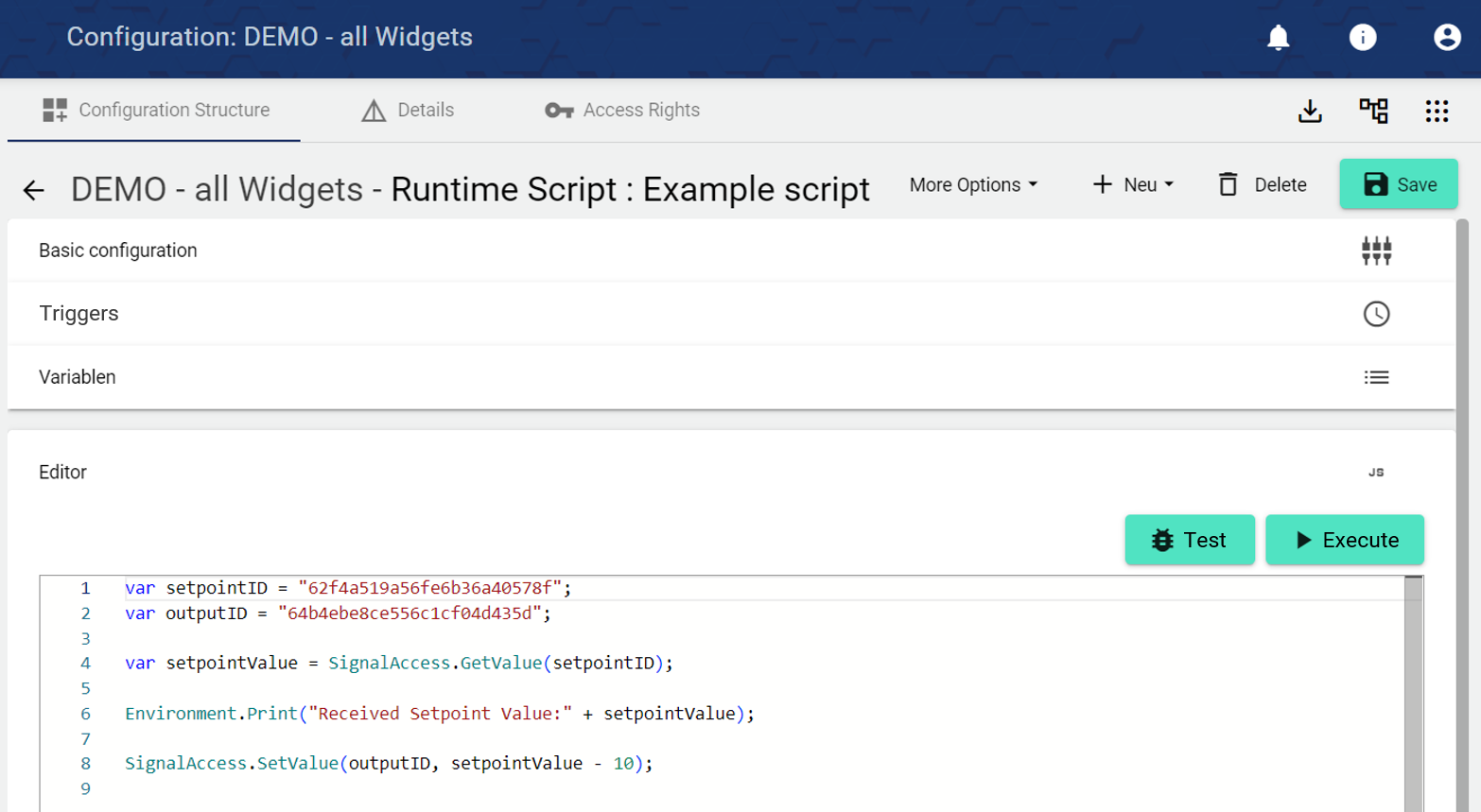Click the info circle icon
The width and height of the screenshot is (1481, 812).
[x=1362, y=37]
